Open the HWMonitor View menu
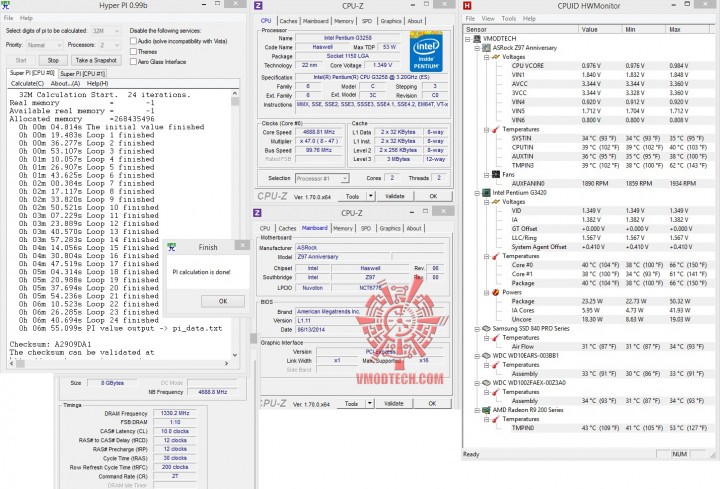The width and height of the screenshot is (720, 489). click(x=488, y=18)
